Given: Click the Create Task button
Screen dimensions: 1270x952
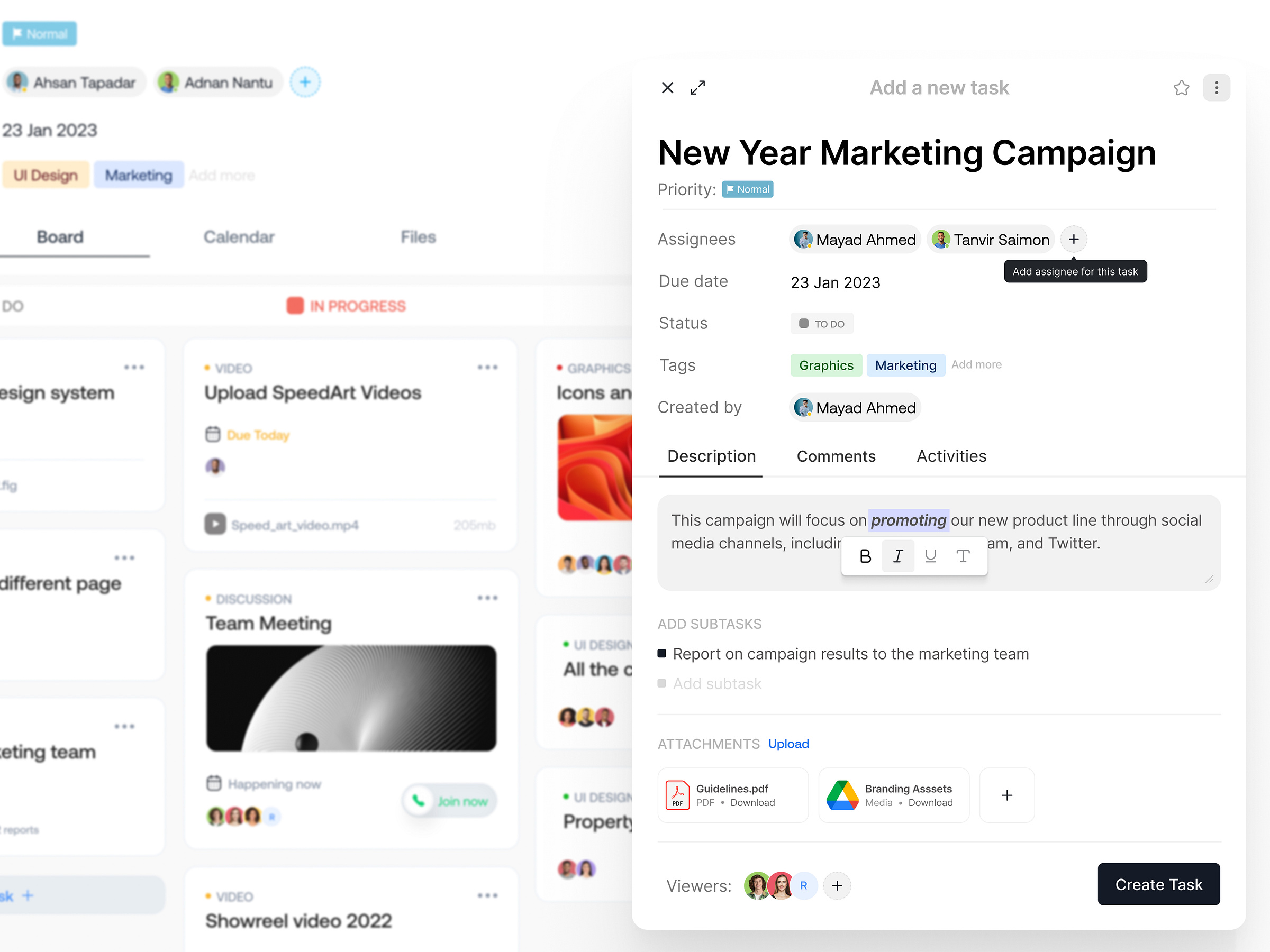Looking at the screenshot, I should tap(1158, 884).
